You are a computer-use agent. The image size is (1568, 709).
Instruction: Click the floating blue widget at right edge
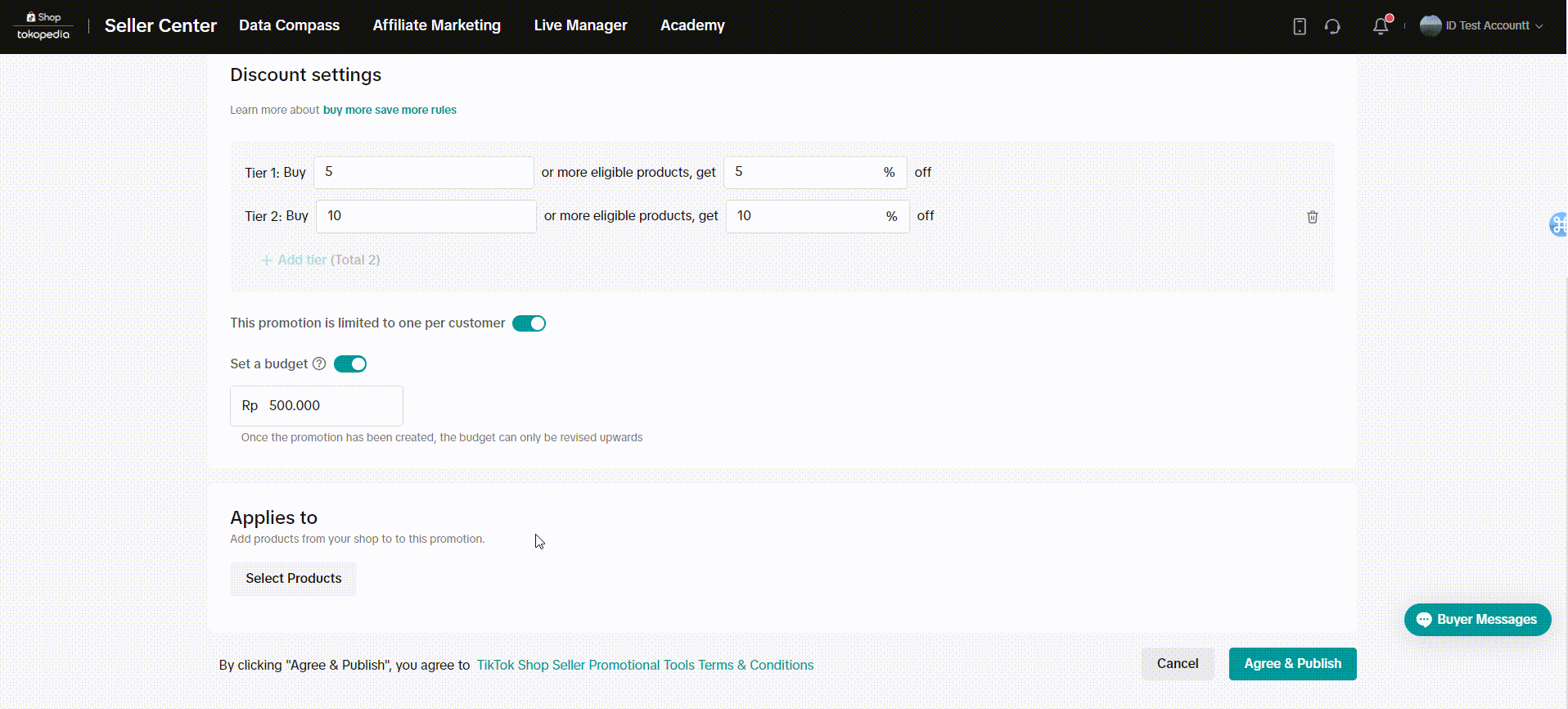(1558, 224)
